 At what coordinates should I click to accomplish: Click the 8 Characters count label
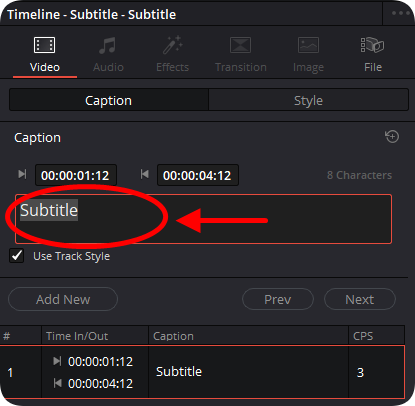coord(359,175)
